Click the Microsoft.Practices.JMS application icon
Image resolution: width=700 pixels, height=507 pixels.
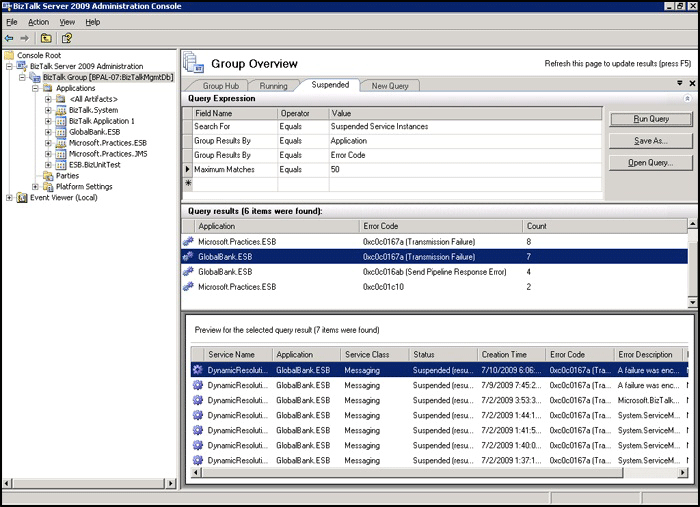point(61,154)
